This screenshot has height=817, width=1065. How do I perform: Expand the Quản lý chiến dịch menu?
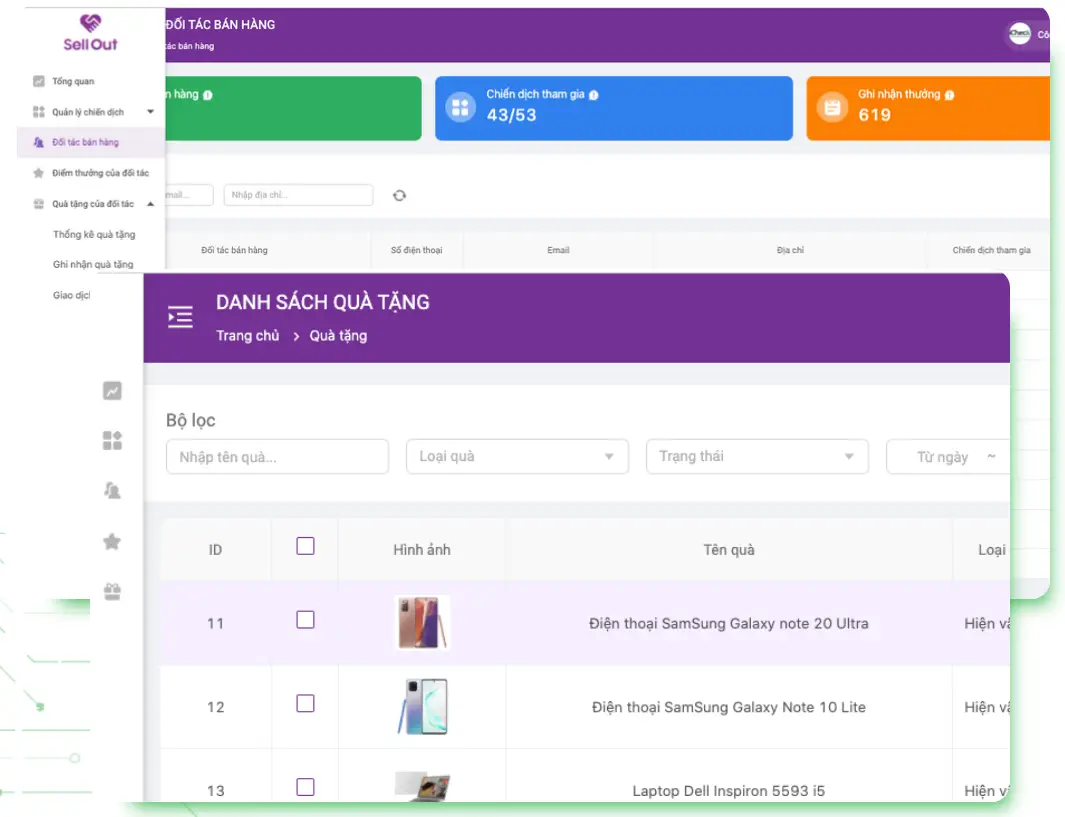tap(92, 112)
